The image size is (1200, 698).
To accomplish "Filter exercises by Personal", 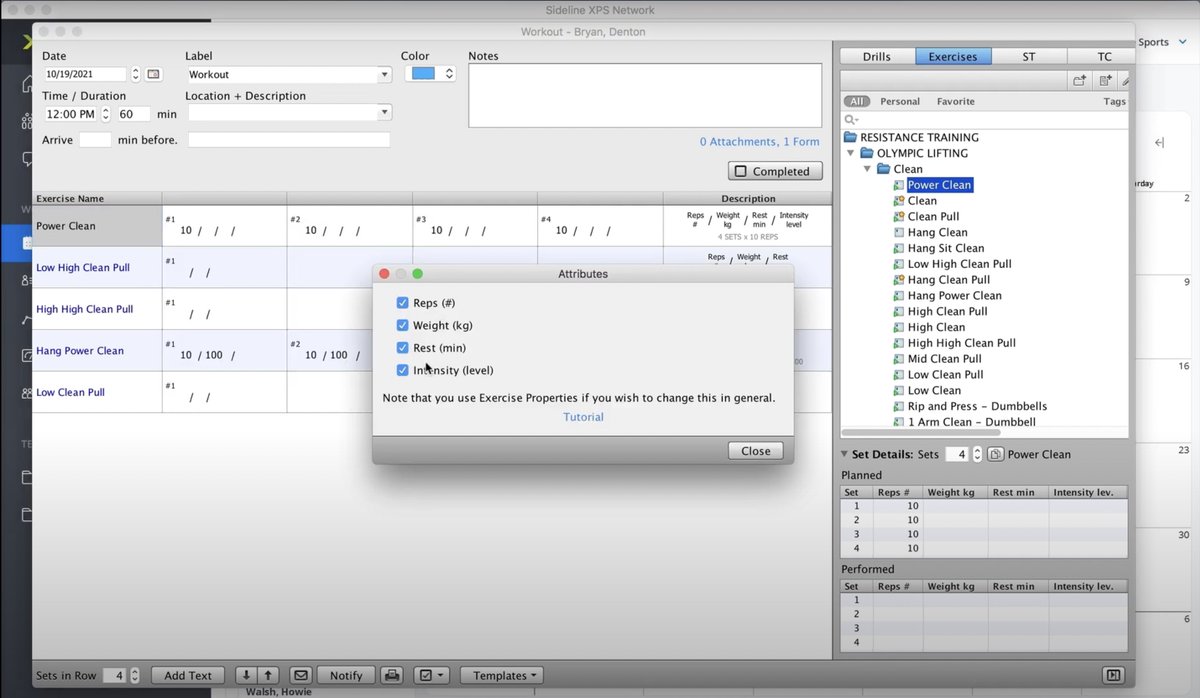I will (x=900, y=101).
